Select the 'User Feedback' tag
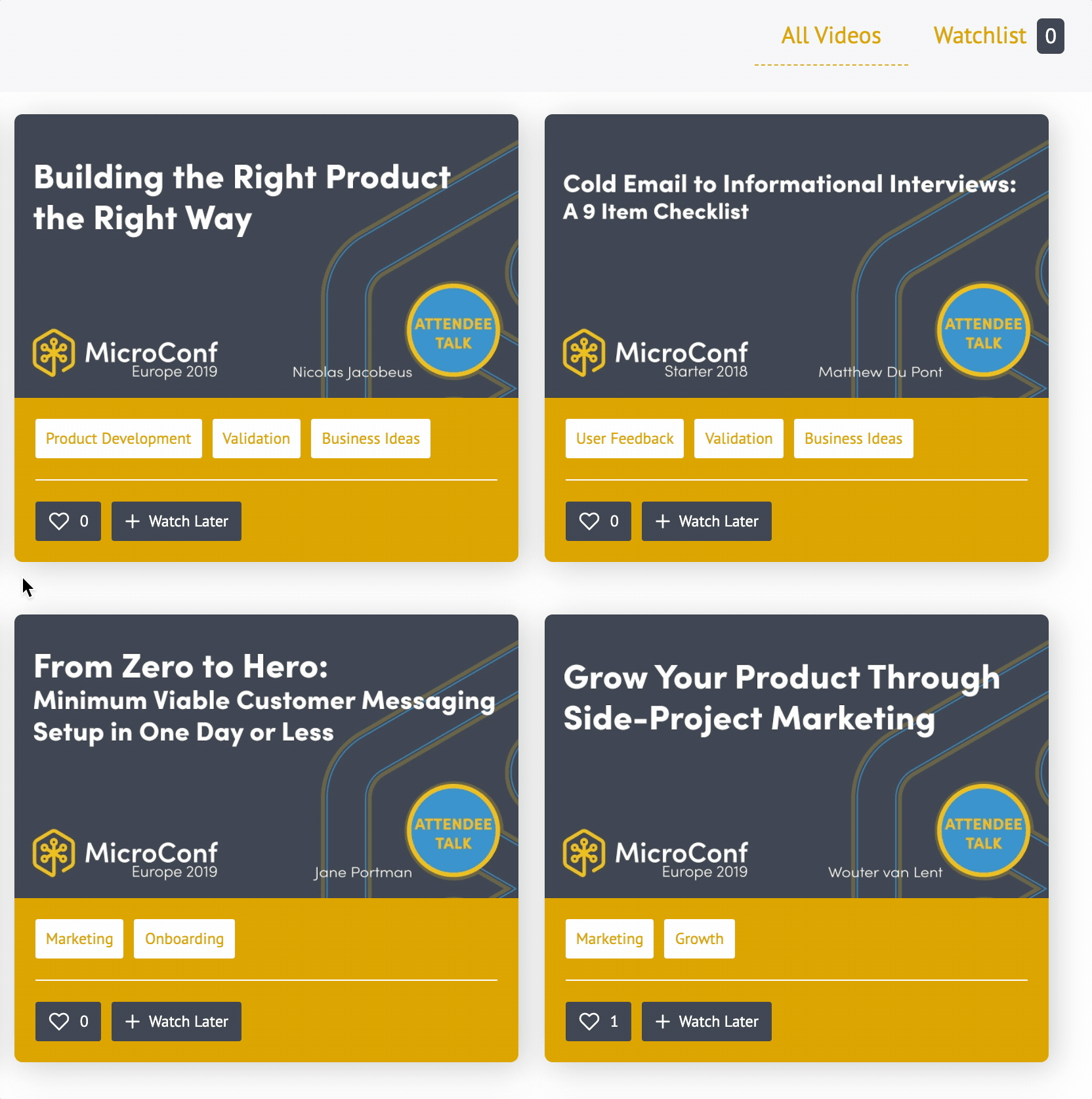The width and height of the screenshot is (1092, 1099). point(623,439)
